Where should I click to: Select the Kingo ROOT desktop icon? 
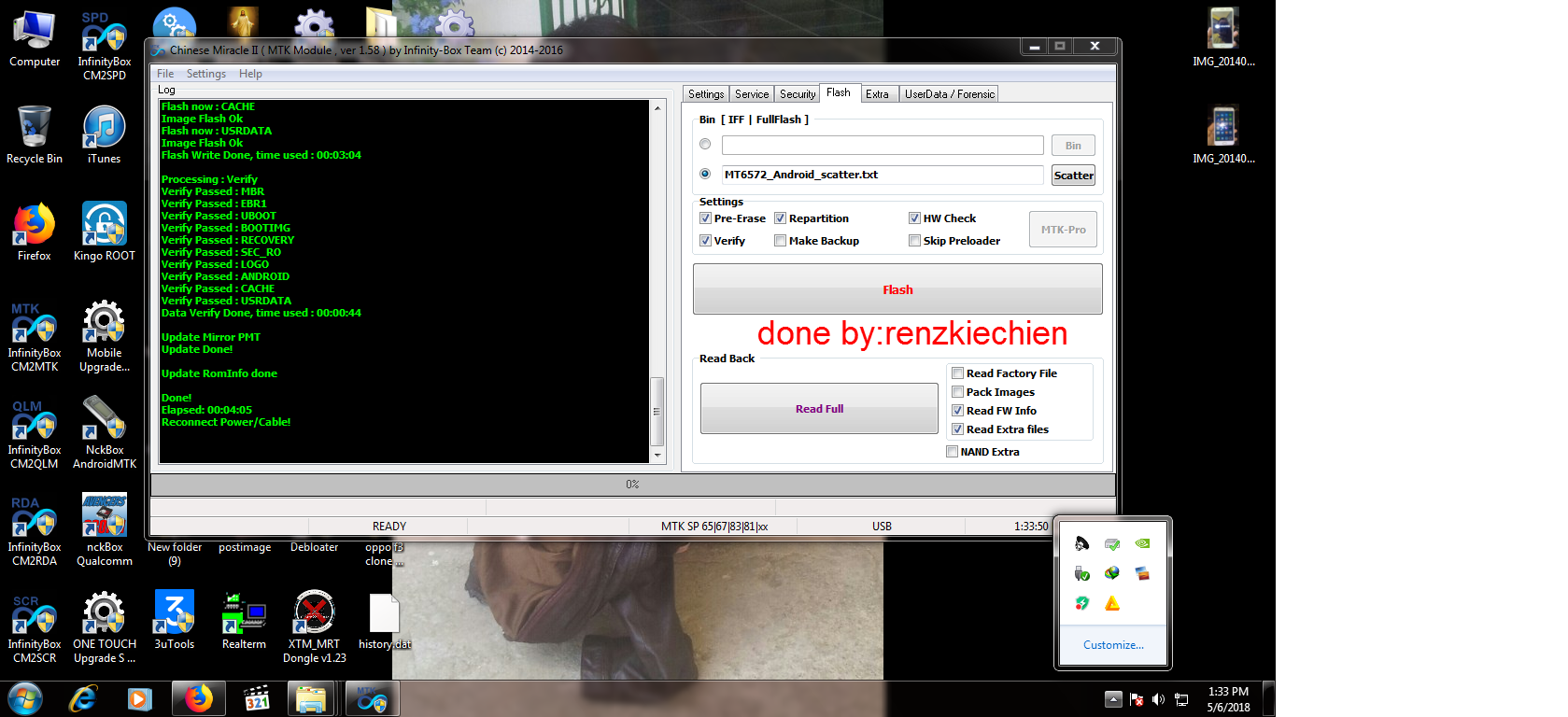(x=105, y=232)
